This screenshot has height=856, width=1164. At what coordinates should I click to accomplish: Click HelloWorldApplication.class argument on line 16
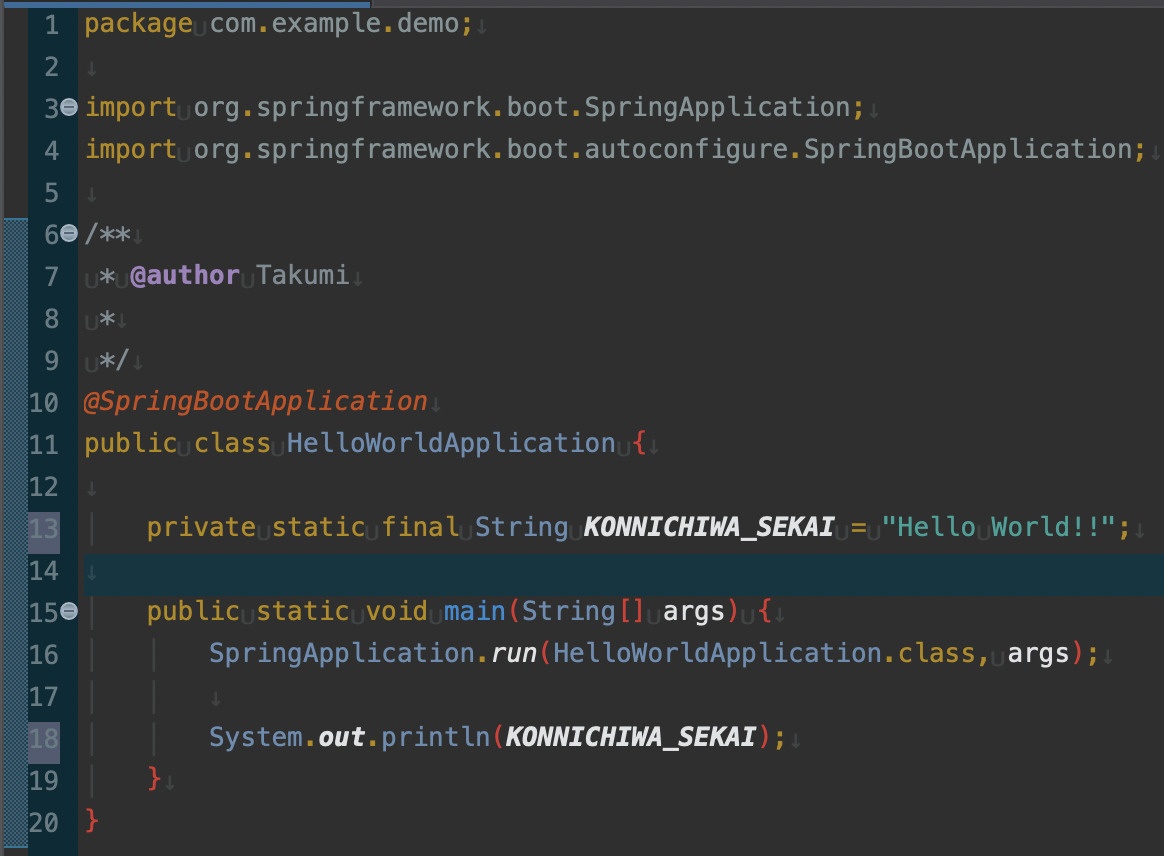point(764,653)
